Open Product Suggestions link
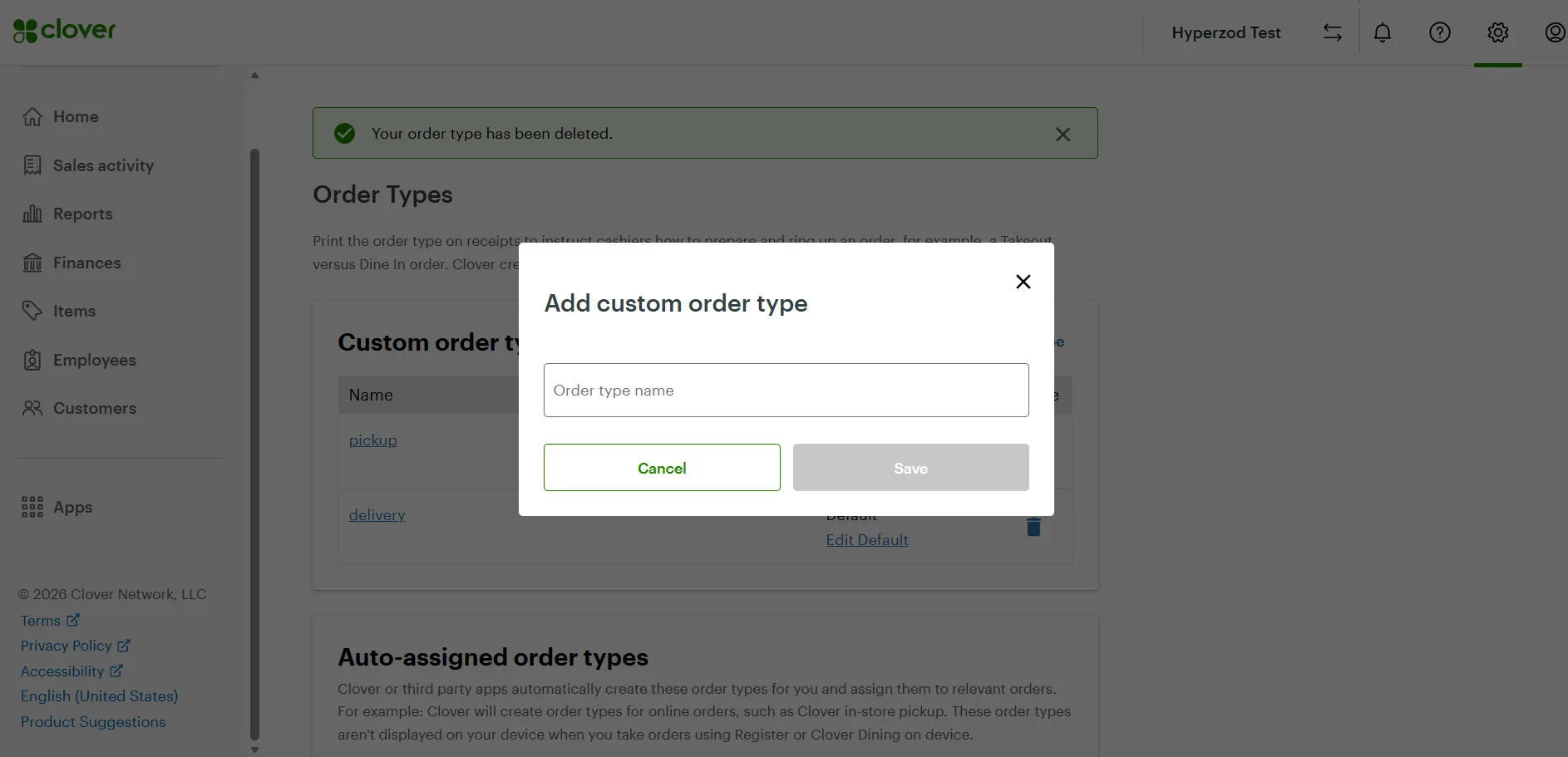The image size is (1568, 757). 93,722
